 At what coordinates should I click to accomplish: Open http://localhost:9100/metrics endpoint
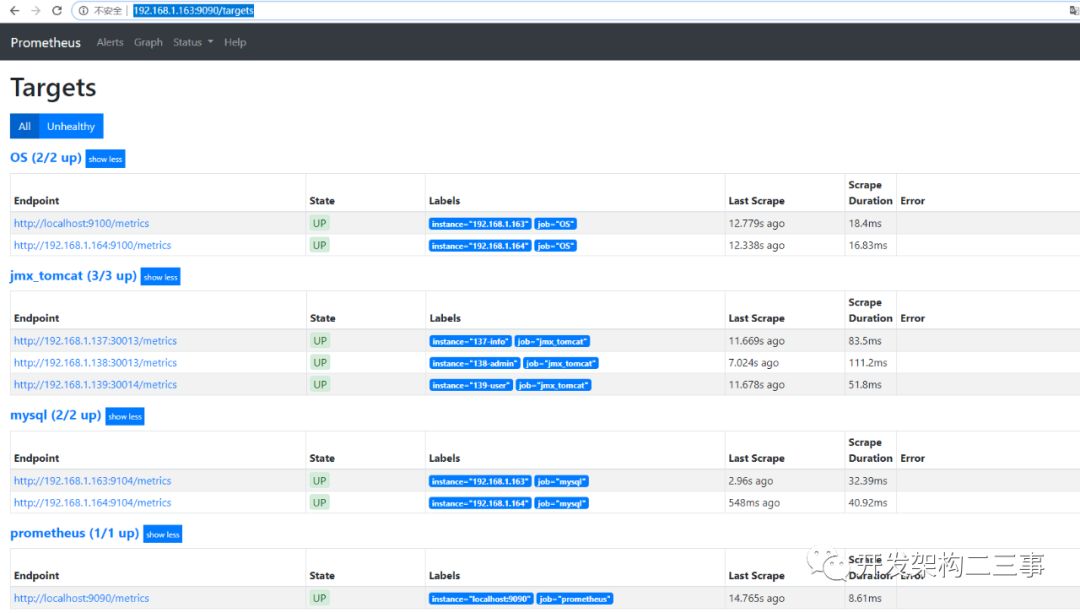pos(81,223)
